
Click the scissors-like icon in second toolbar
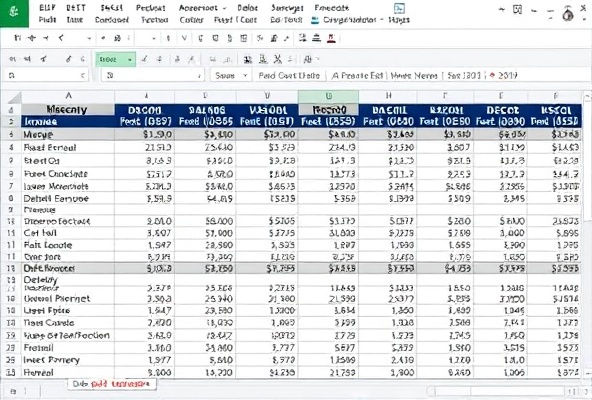pyautogui.click(x=278, y=59)
